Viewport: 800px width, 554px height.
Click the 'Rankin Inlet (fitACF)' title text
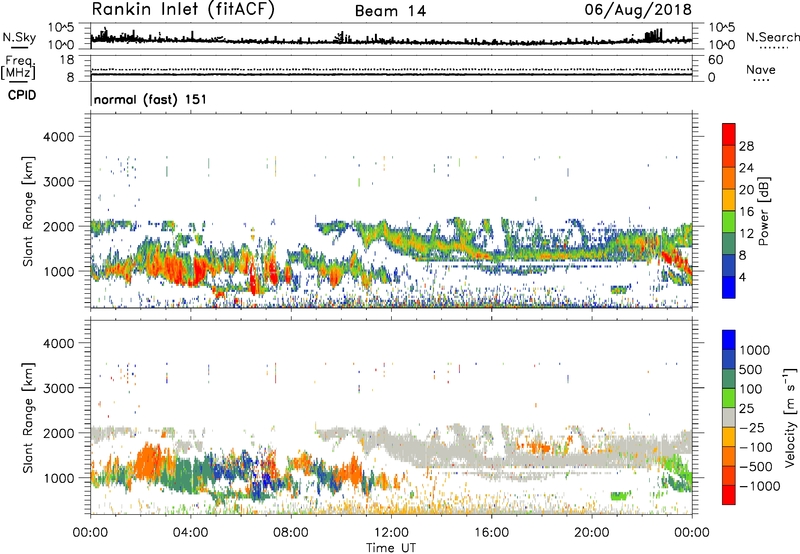[x=183, y=10]
